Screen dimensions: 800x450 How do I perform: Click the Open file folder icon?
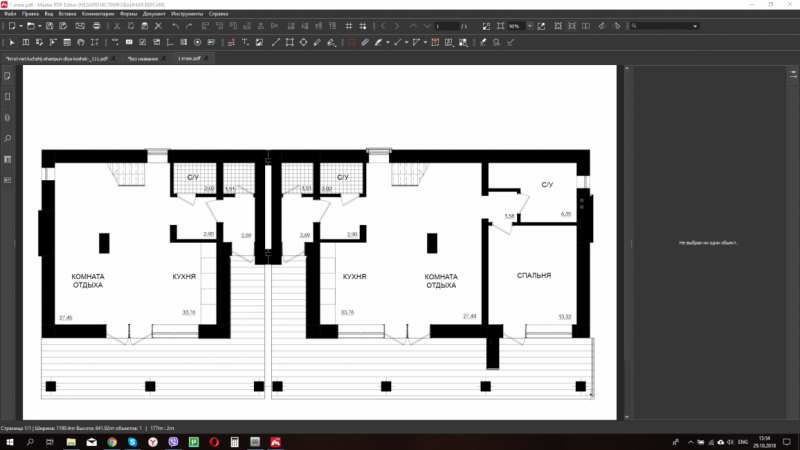[x=31, y=26]
